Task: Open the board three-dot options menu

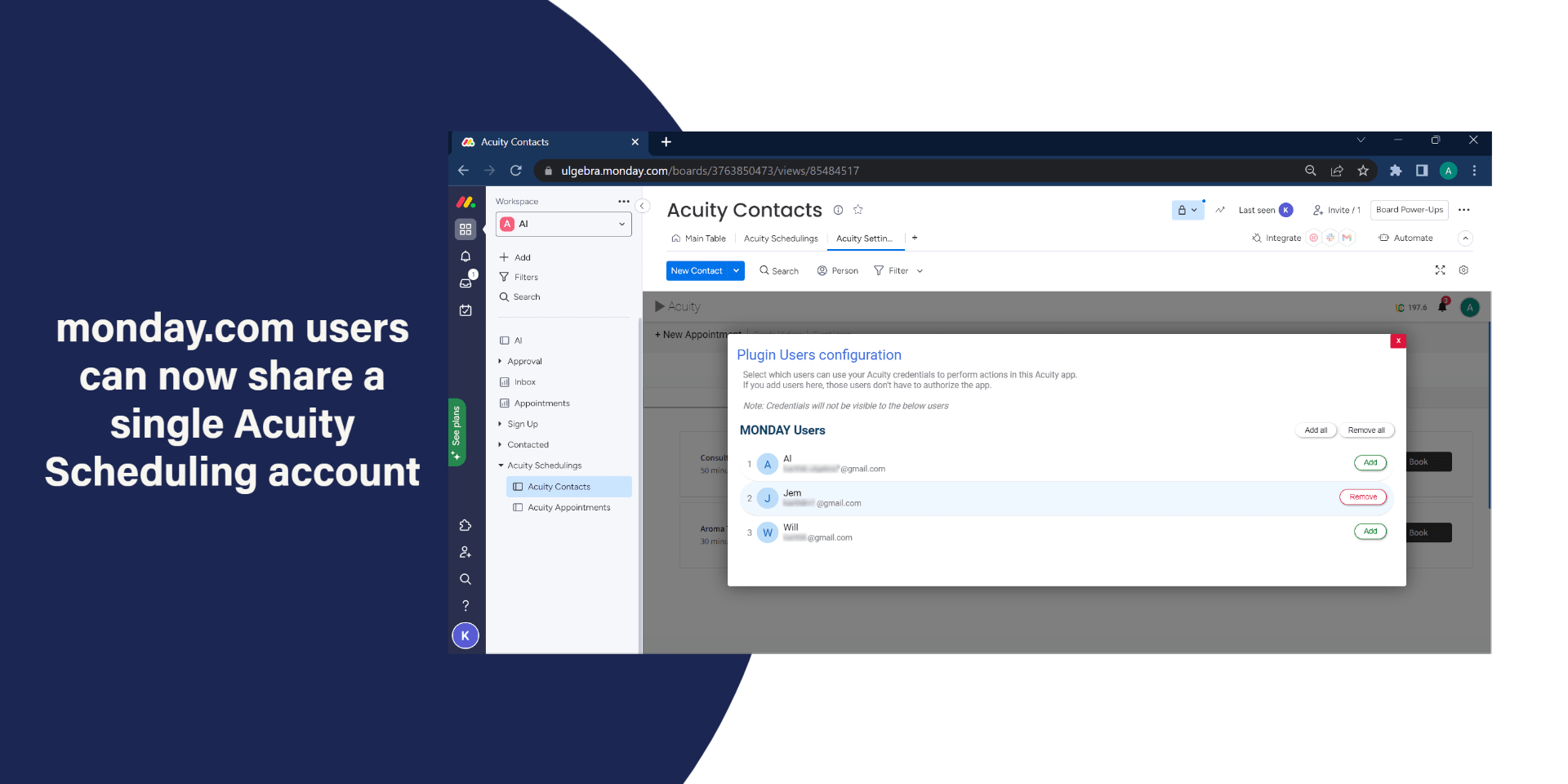Action: [x=1464, y=210]
